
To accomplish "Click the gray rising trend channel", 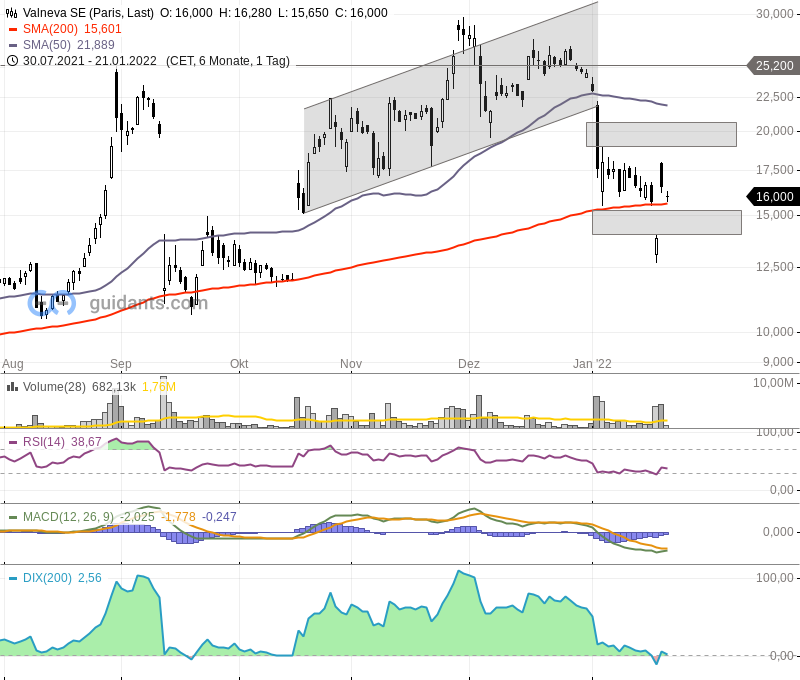I will (x=451, y=107).
